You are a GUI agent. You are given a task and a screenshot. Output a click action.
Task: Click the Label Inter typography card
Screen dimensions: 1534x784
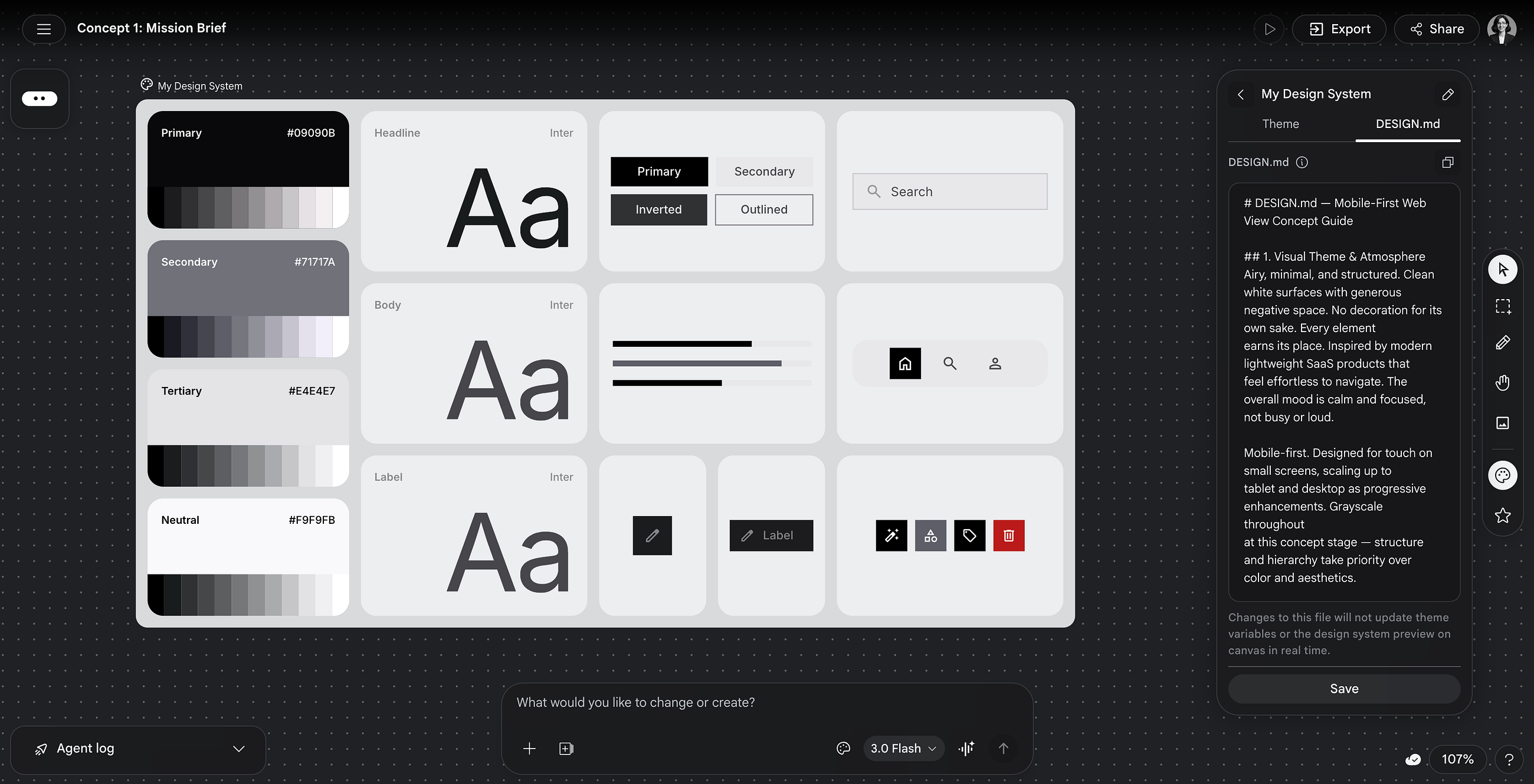tap(473, 535)
